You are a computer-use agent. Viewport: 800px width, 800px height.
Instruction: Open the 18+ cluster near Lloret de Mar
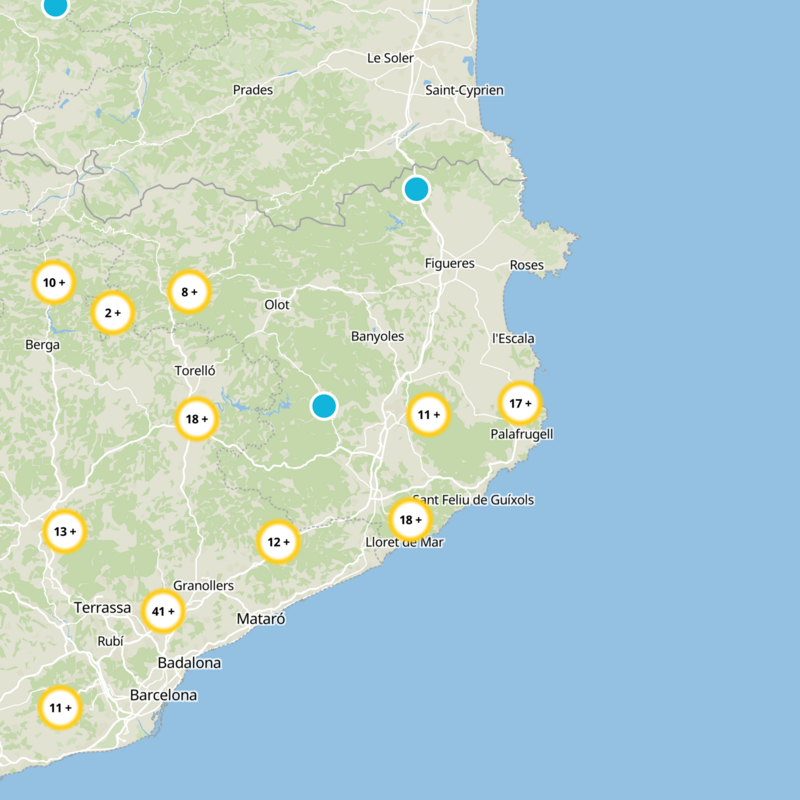(x=408, y=520)
